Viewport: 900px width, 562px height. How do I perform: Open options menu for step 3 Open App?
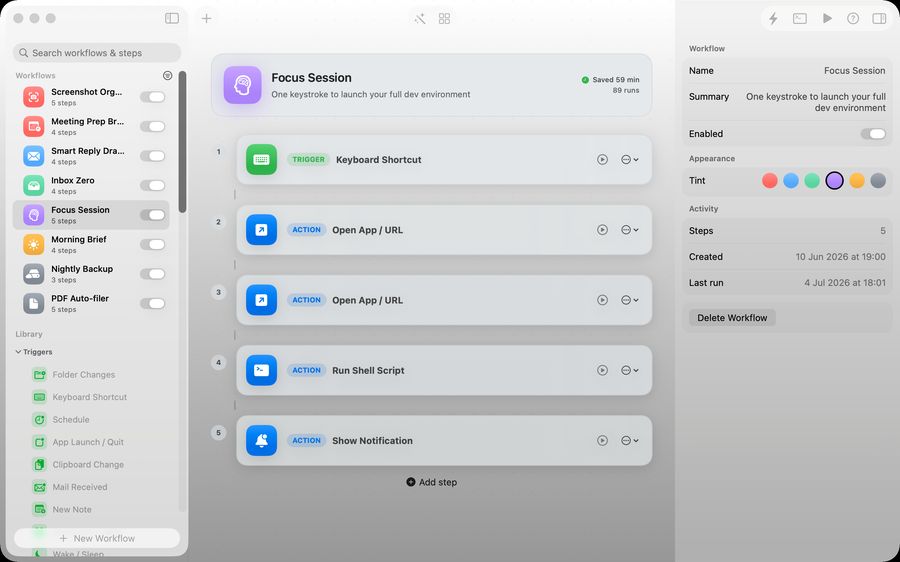click(x=630, y=300)
